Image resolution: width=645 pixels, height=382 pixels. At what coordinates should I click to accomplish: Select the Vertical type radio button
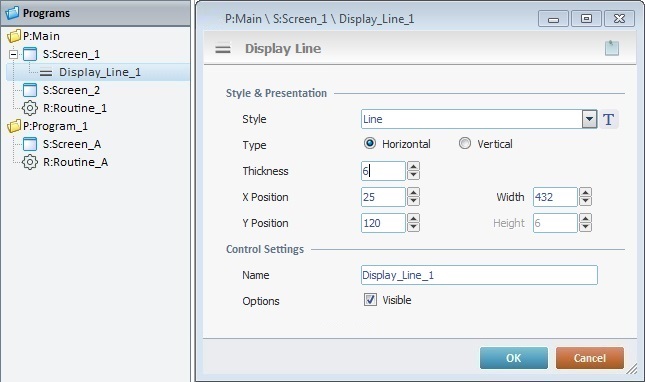pos(465,143)
